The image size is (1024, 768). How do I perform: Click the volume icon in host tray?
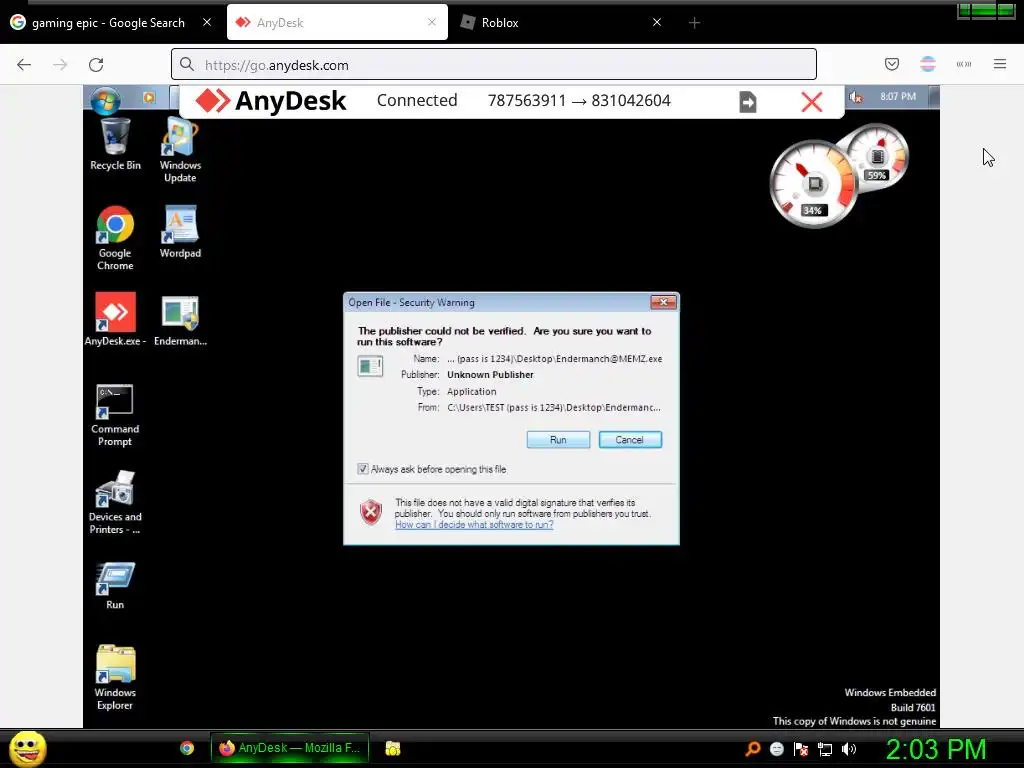tap(849, 749)
